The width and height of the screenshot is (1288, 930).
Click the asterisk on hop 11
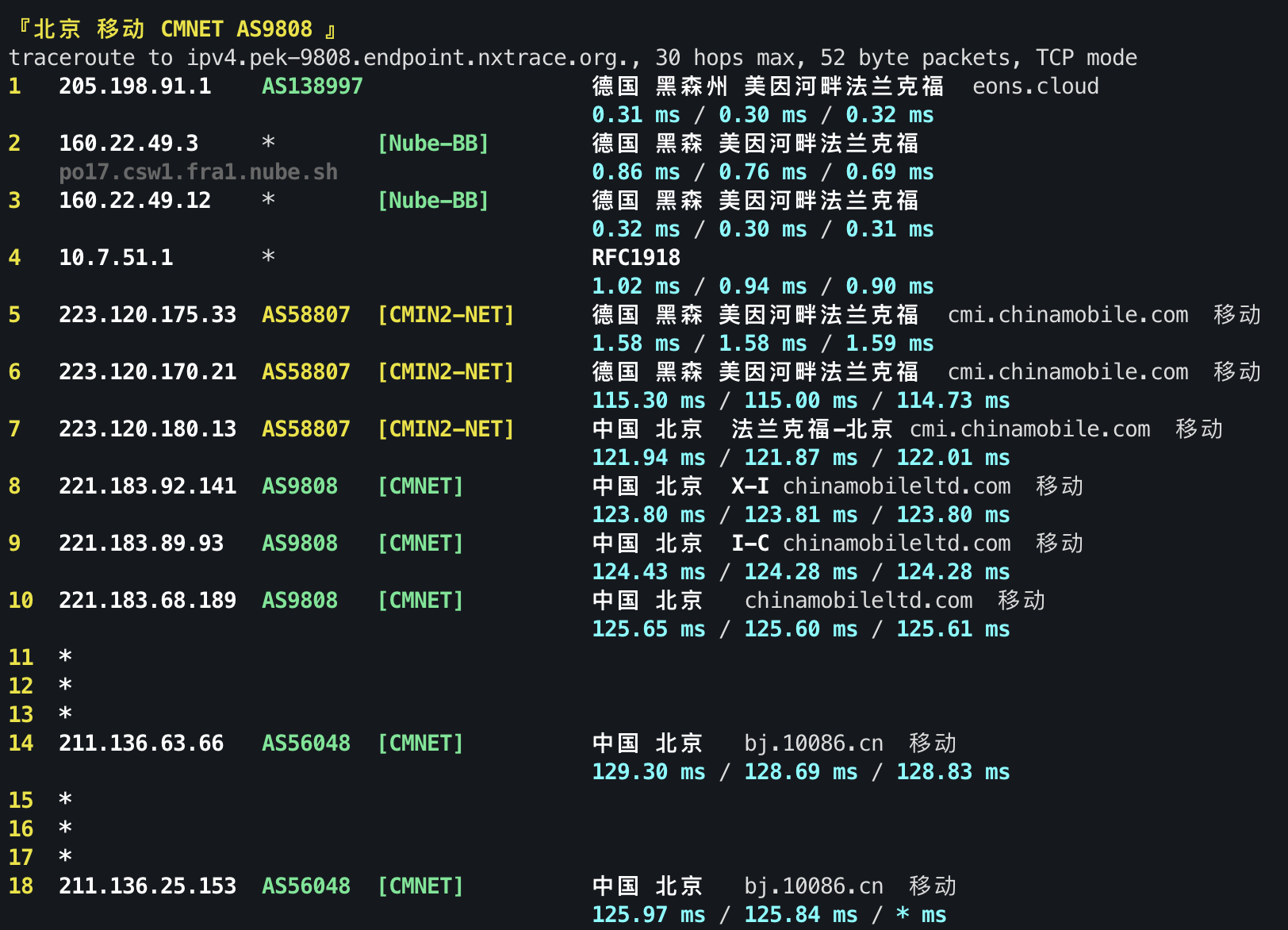click(65, 657)
